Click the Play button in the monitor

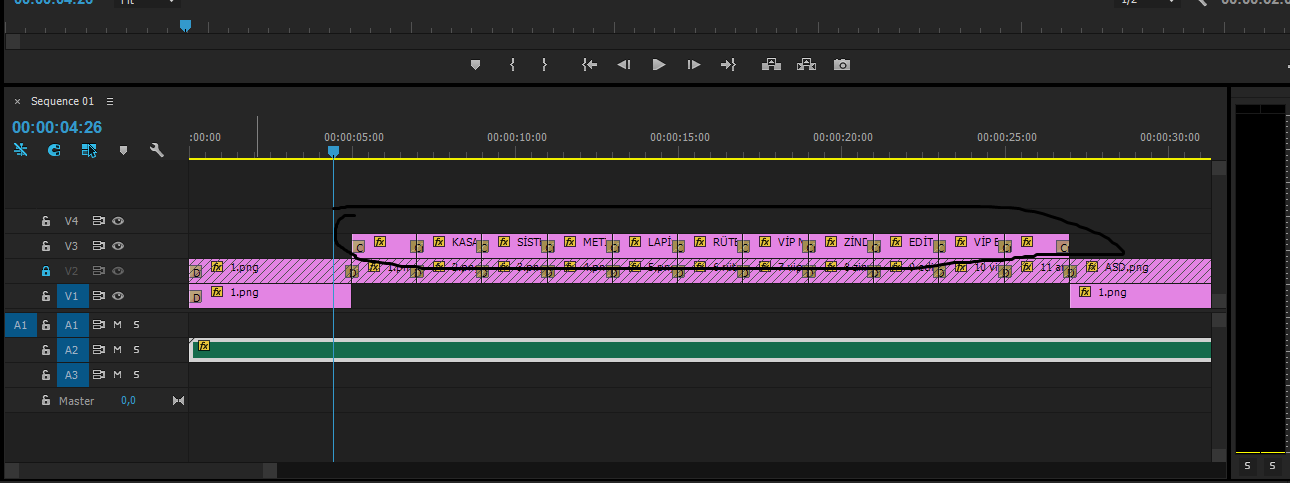[x=658, y=65]
